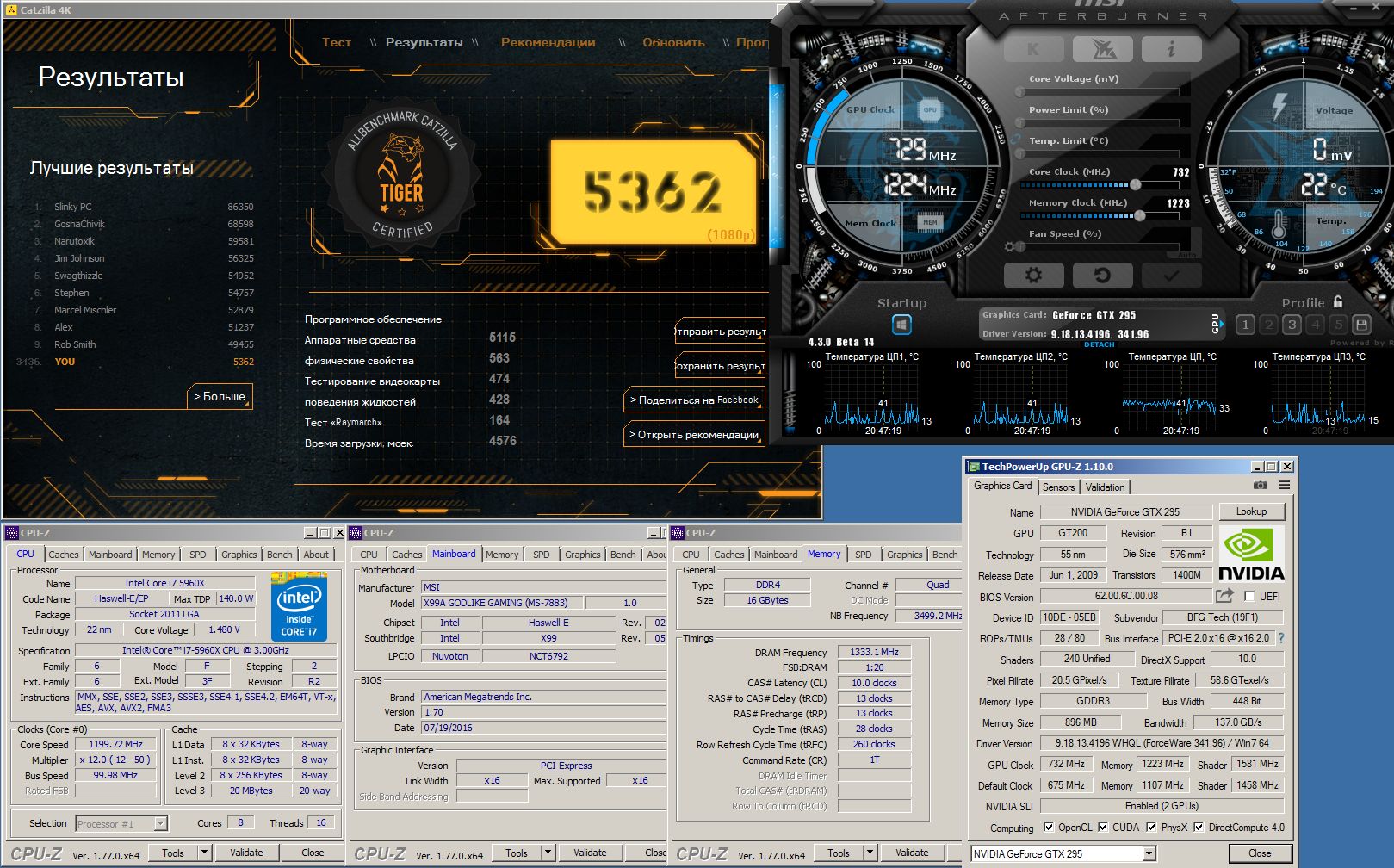This screenshot has height=868, width=1394.
Task: Click the GPU-Z Name field NVIDIA GeForce GTX 295
Action: point(1125,512)
